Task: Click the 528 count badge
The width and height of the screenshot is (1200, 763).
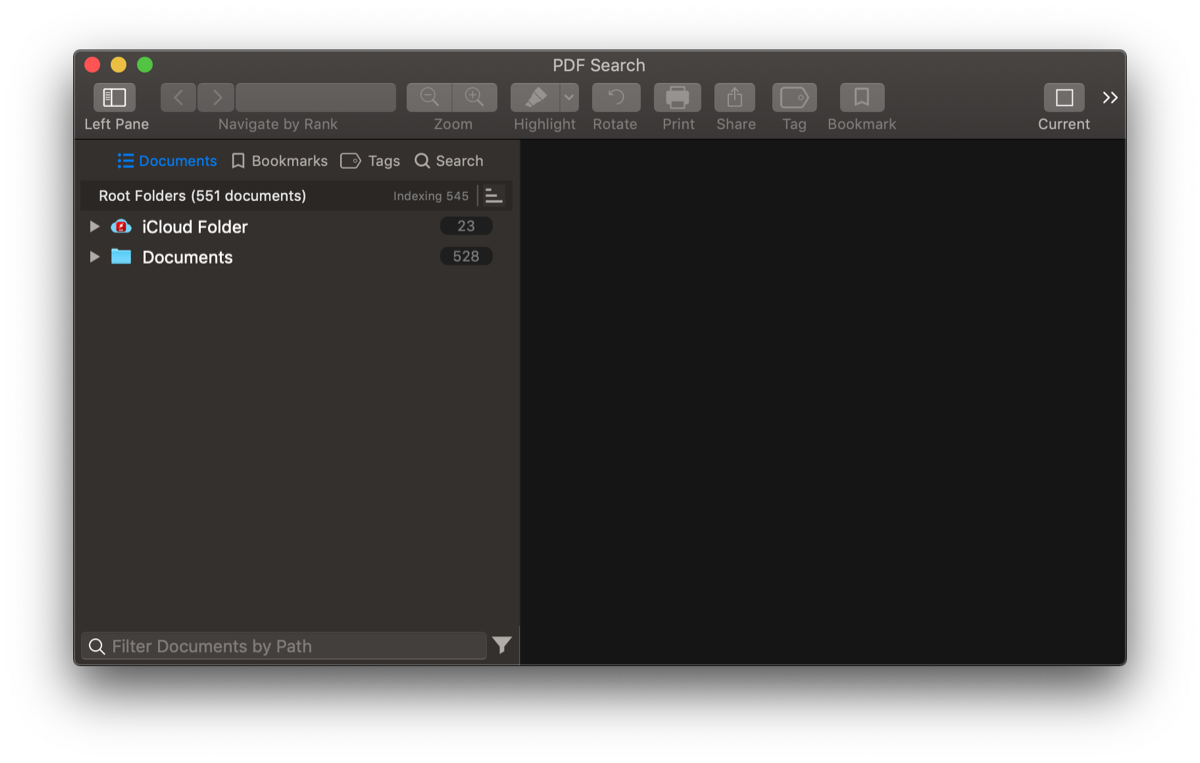Action: click(466, 256)
